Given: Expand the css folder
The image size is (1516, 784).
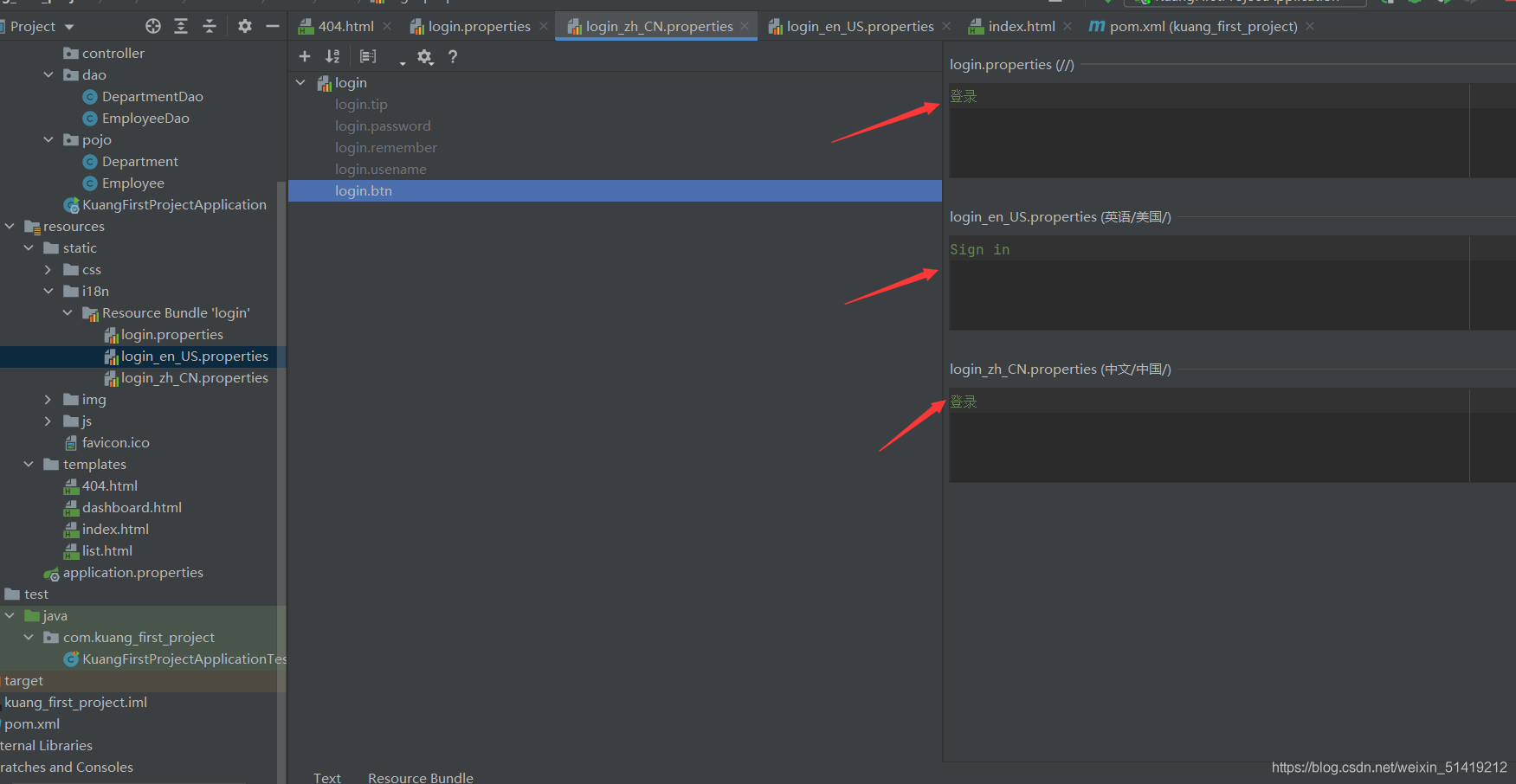Looking at the screenshot, I should [x=48, y=269].
